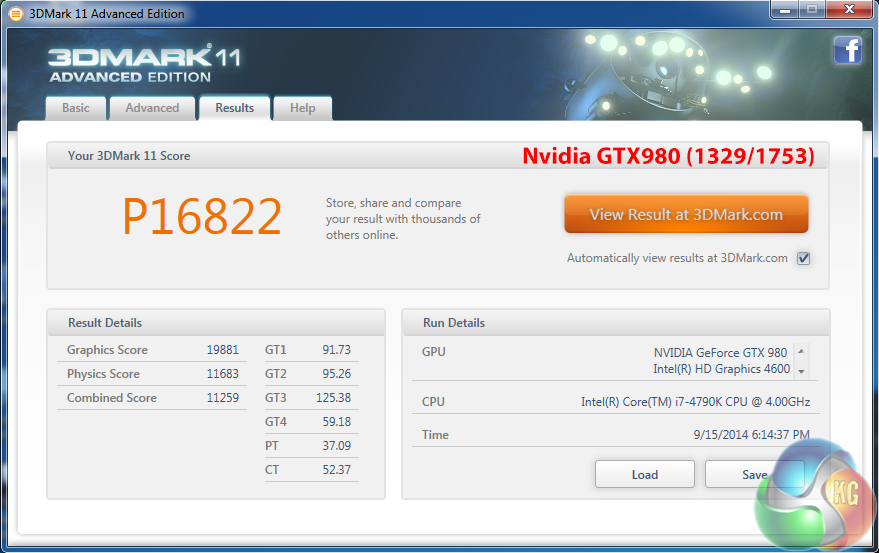This screenshot has height=553, width=879.
Task: Click the Graphics Score label
Action: tap(107, 350)
